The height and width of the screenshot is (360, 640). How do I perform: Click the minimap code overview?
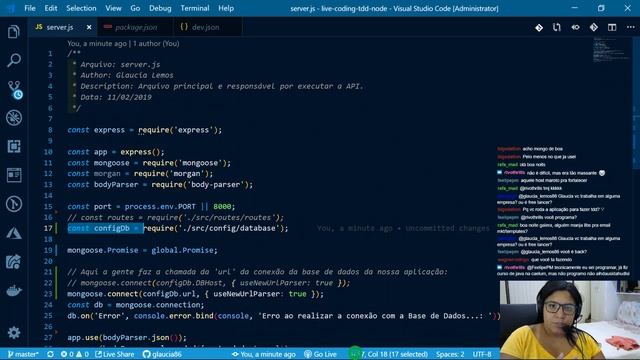[611, 50]
